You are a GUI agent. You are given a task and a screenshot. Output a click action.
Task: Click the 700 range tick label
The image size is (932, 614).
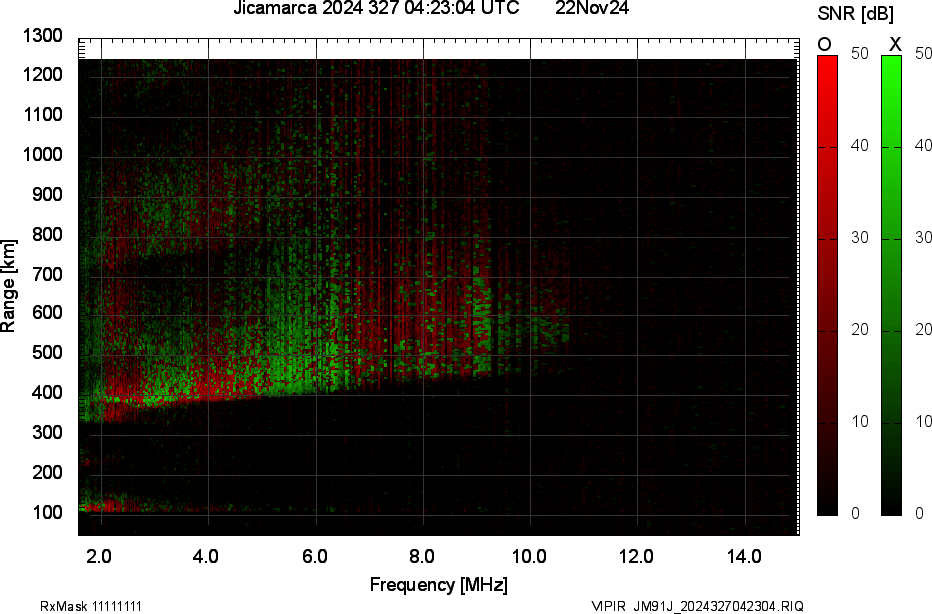coord(50,274)
